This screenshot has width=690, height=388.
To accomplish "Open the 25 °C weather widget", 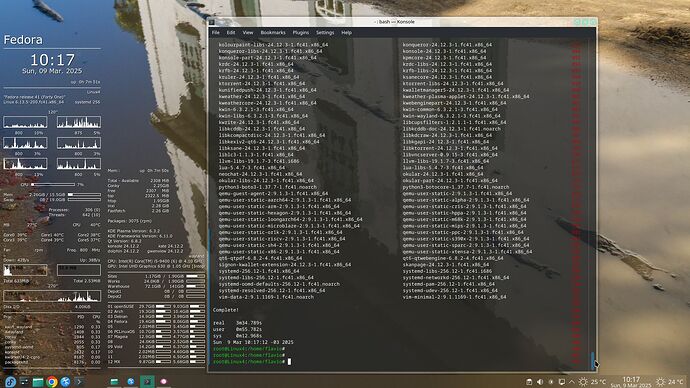I will (592, 382).
